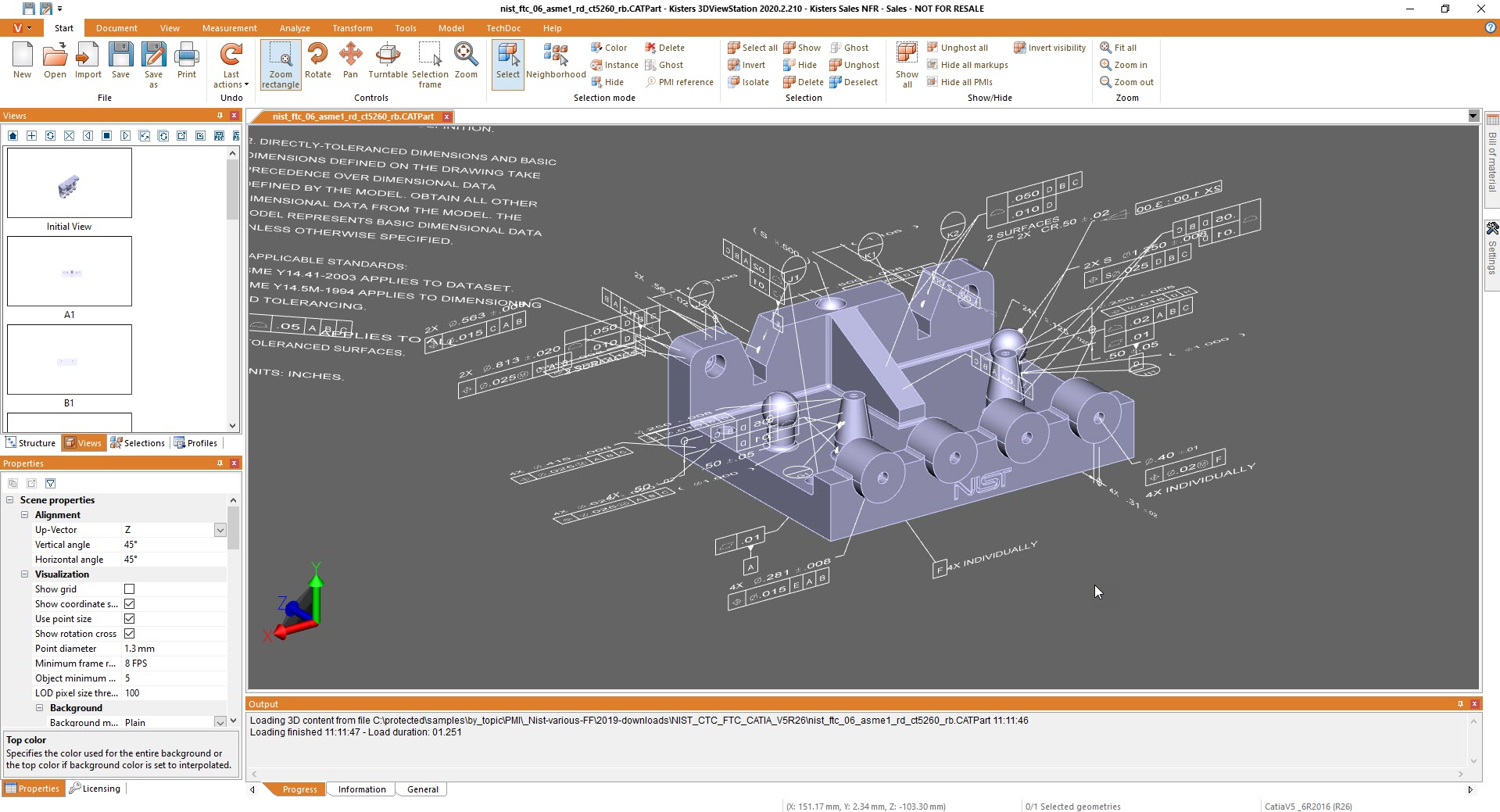Open the Document ribbon tab
Image resolution: width=1500 pixels, height=812 pixels.
[116, 28]
